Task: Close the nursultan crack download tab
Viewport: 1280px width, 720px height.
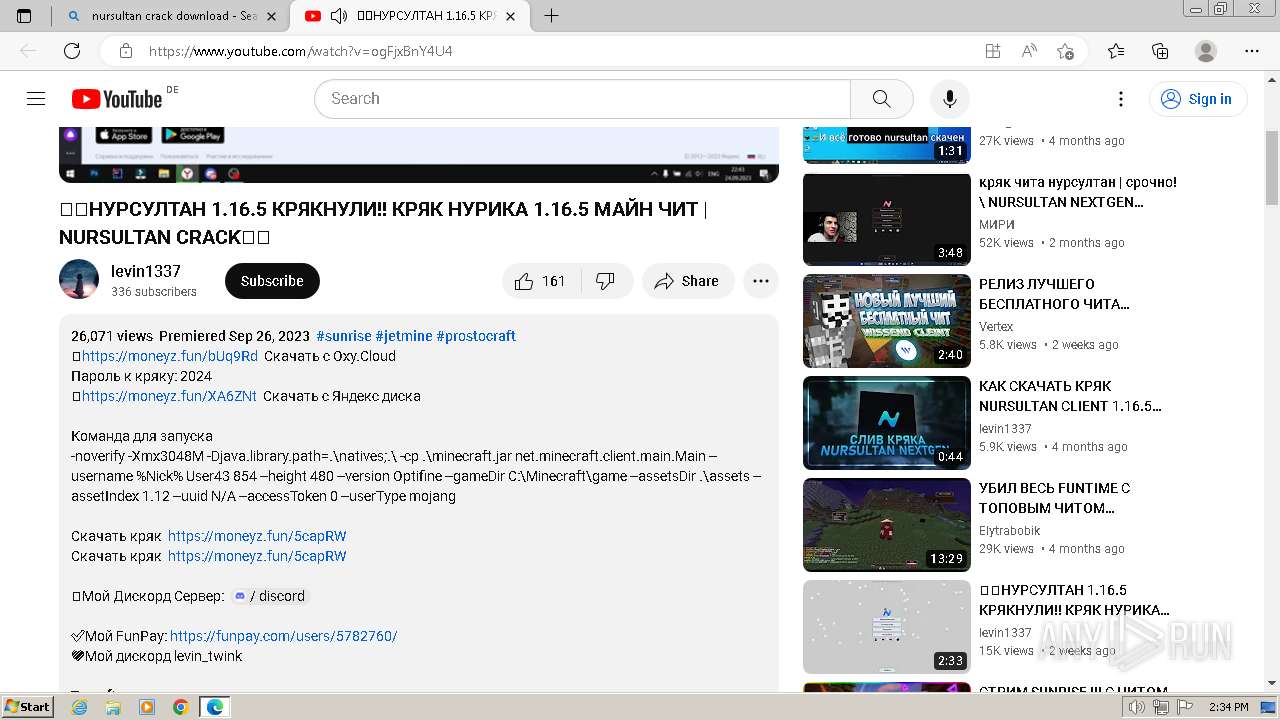Action: (271, 16)
